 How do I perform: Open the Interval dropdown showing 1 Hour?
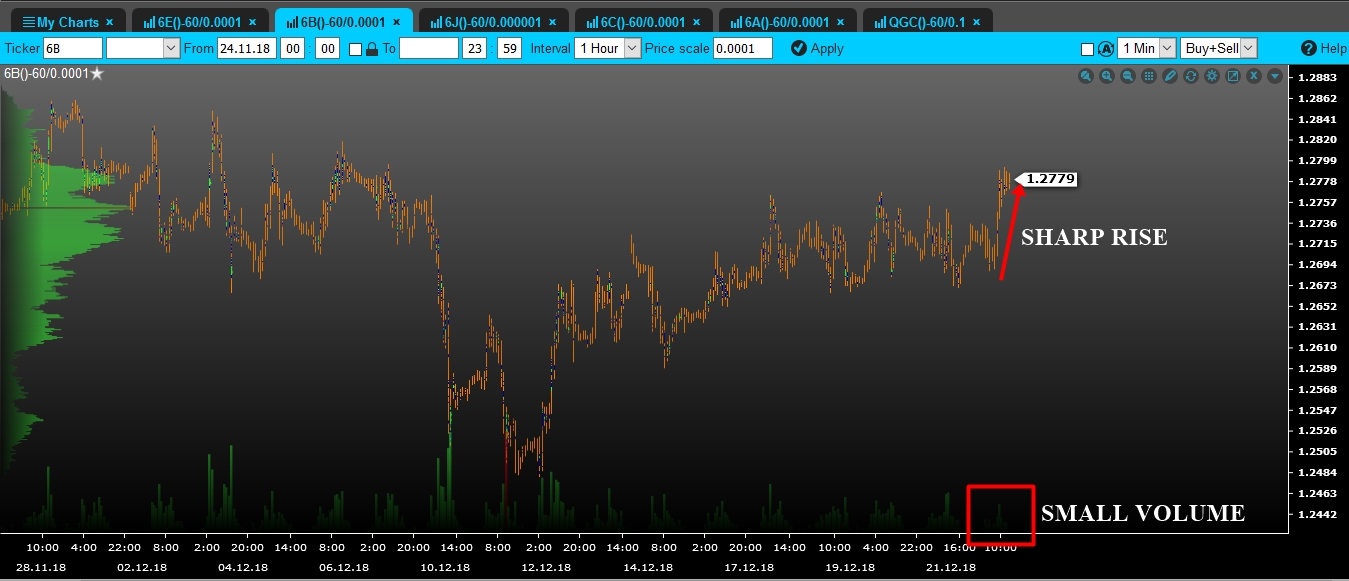[607, 48]
